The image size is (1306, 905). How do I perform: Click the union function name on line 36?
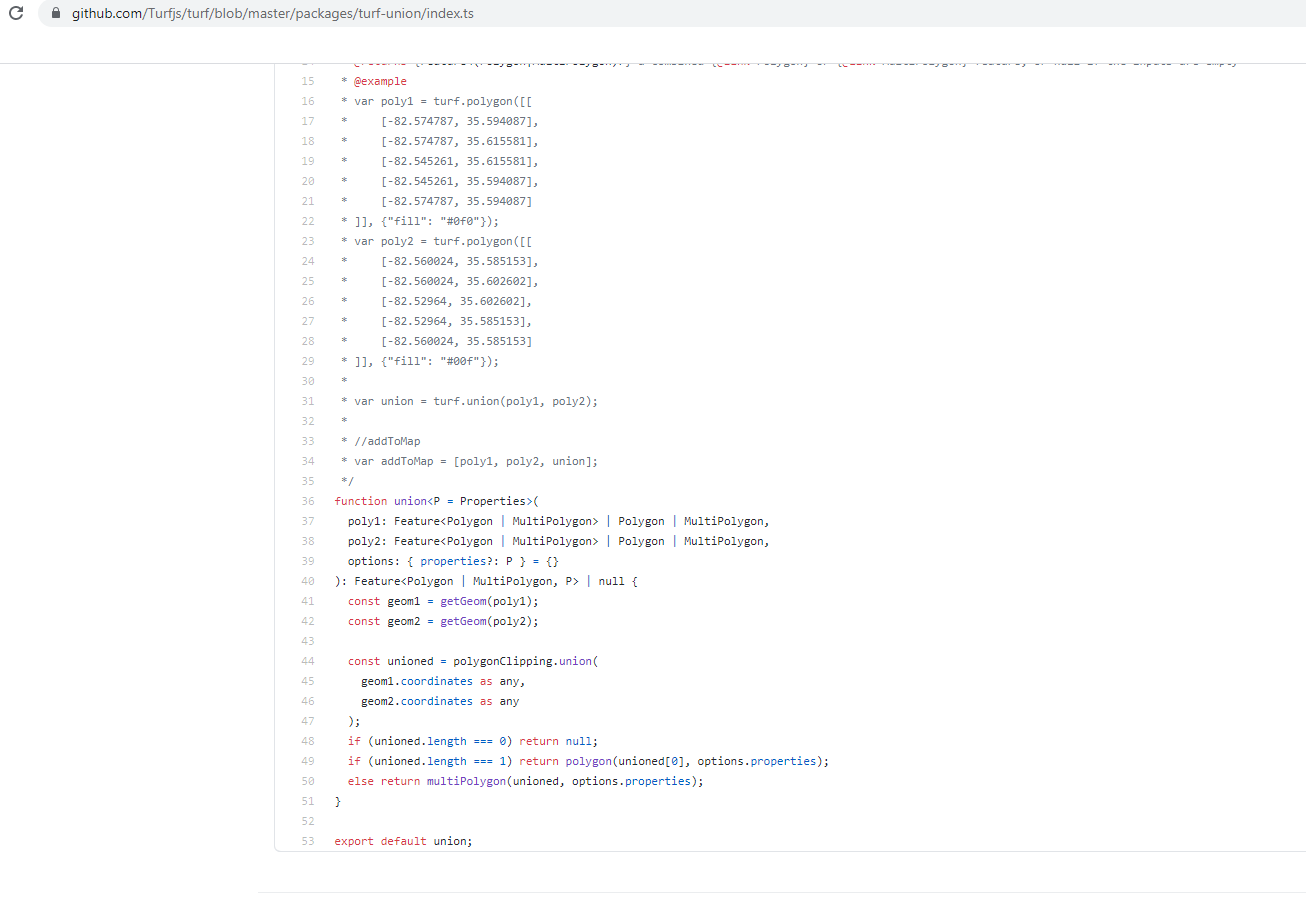[410, 500]
